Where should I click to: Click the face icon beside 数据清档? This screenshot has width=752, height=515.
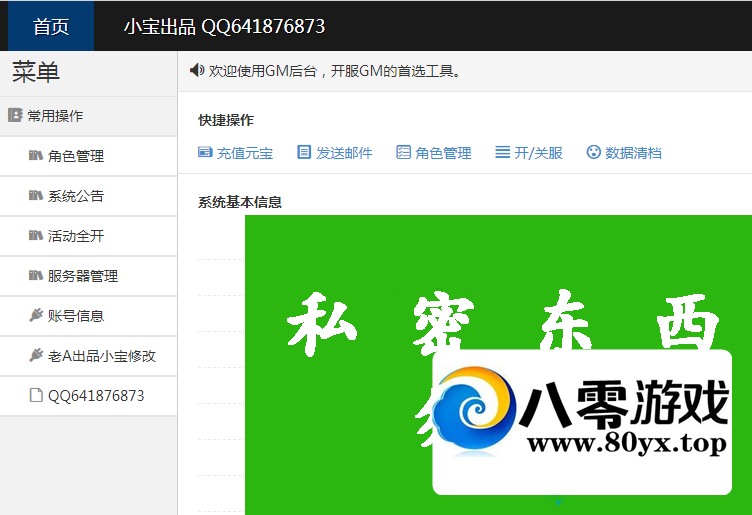coord(593,152)
